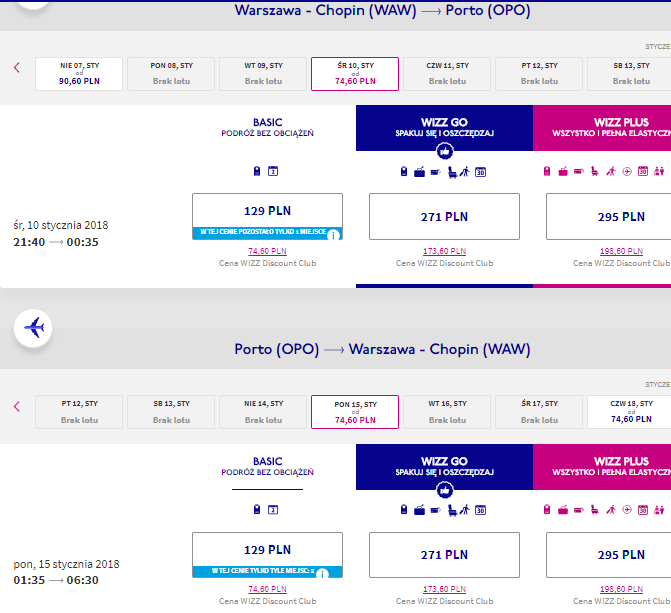The height and width of the screenshot is (613, 671).
Task: Click the airplane icon beside Porto to Warszawa header
Action: [x=33, y=328]
